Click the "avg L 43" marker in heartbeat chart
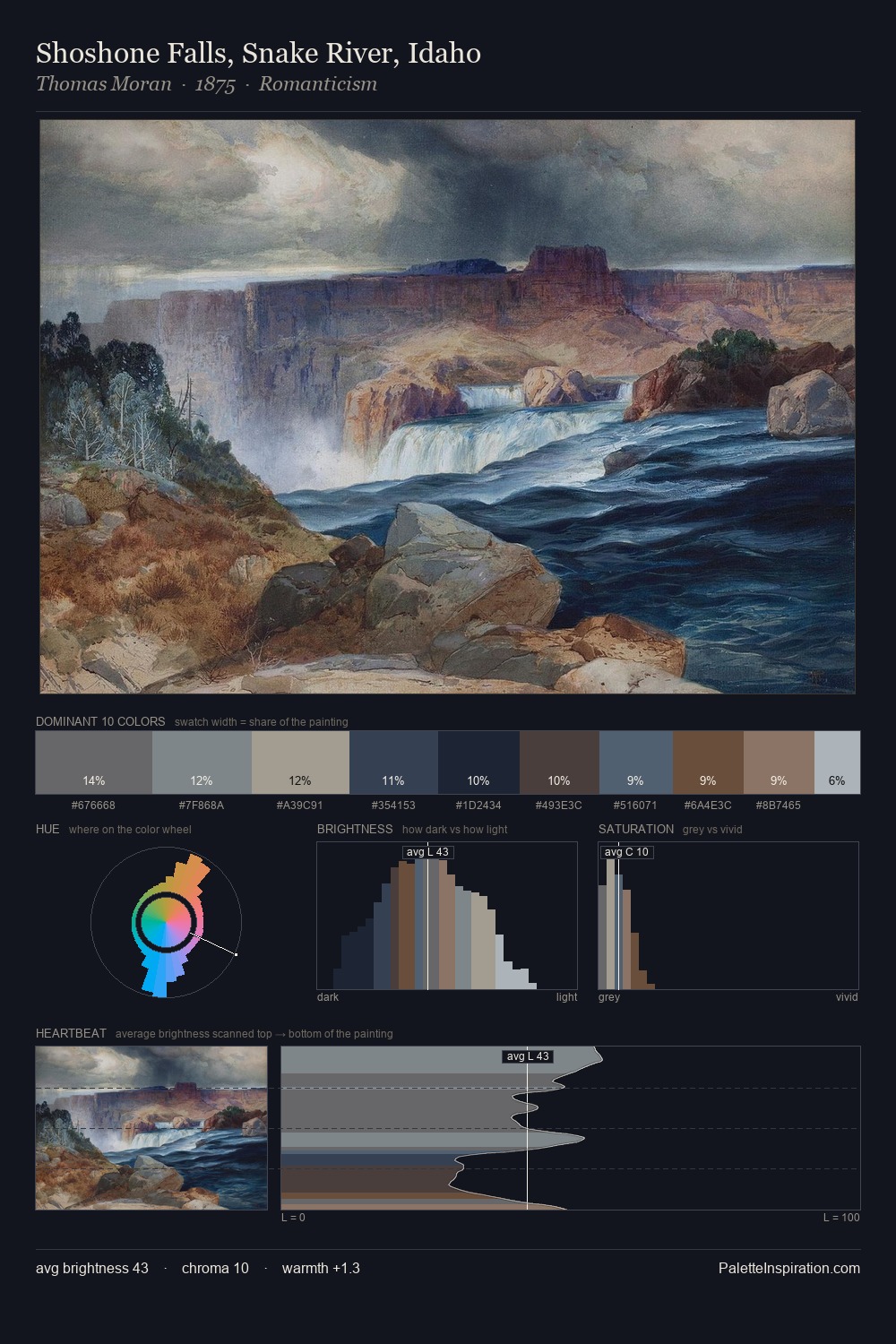The width and height of the screenshot is (896, 1344). coord(527,1056)
